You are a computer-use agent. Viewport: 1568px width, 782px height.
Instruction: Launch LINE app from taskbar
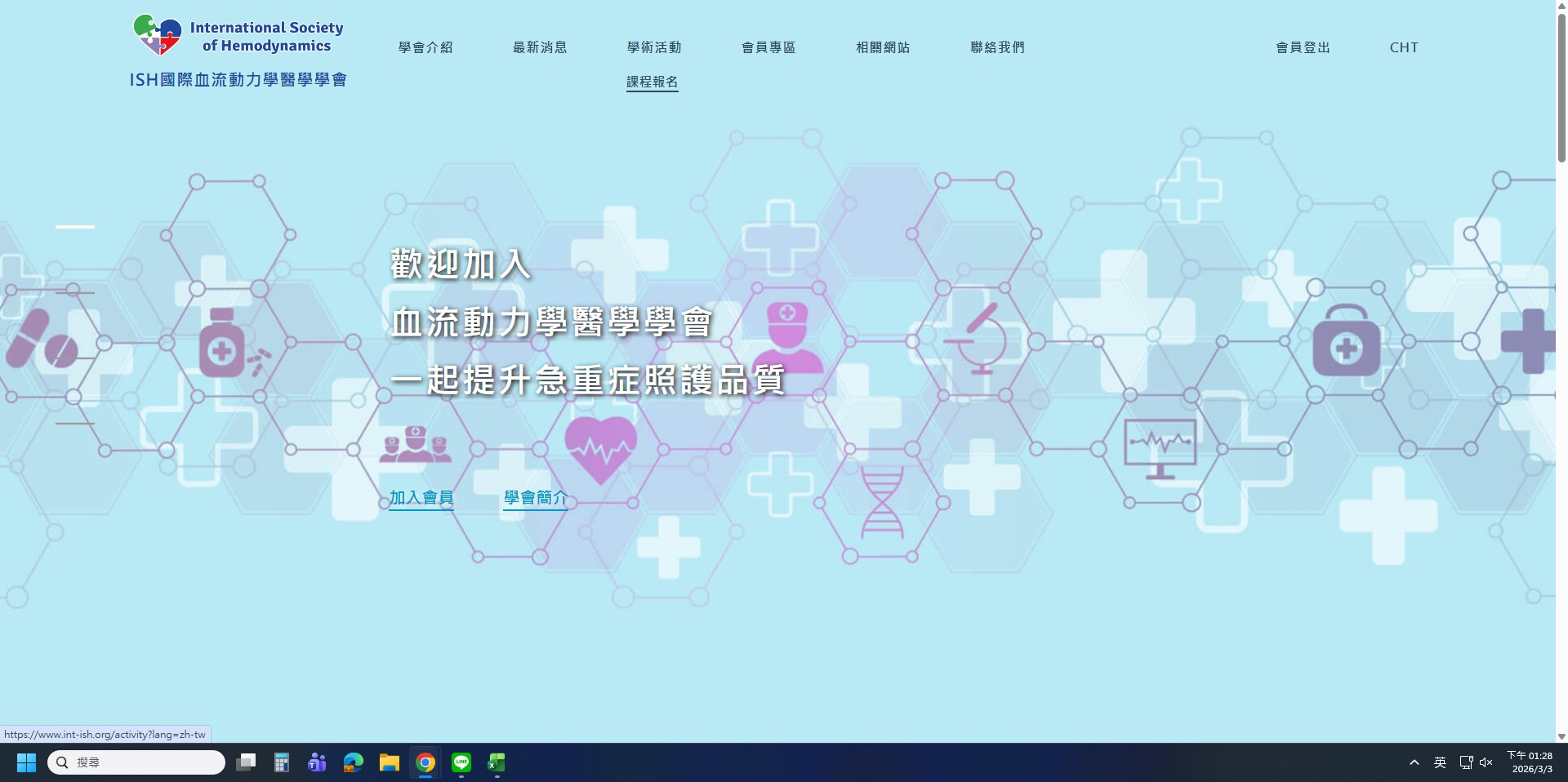pos(461,762)
